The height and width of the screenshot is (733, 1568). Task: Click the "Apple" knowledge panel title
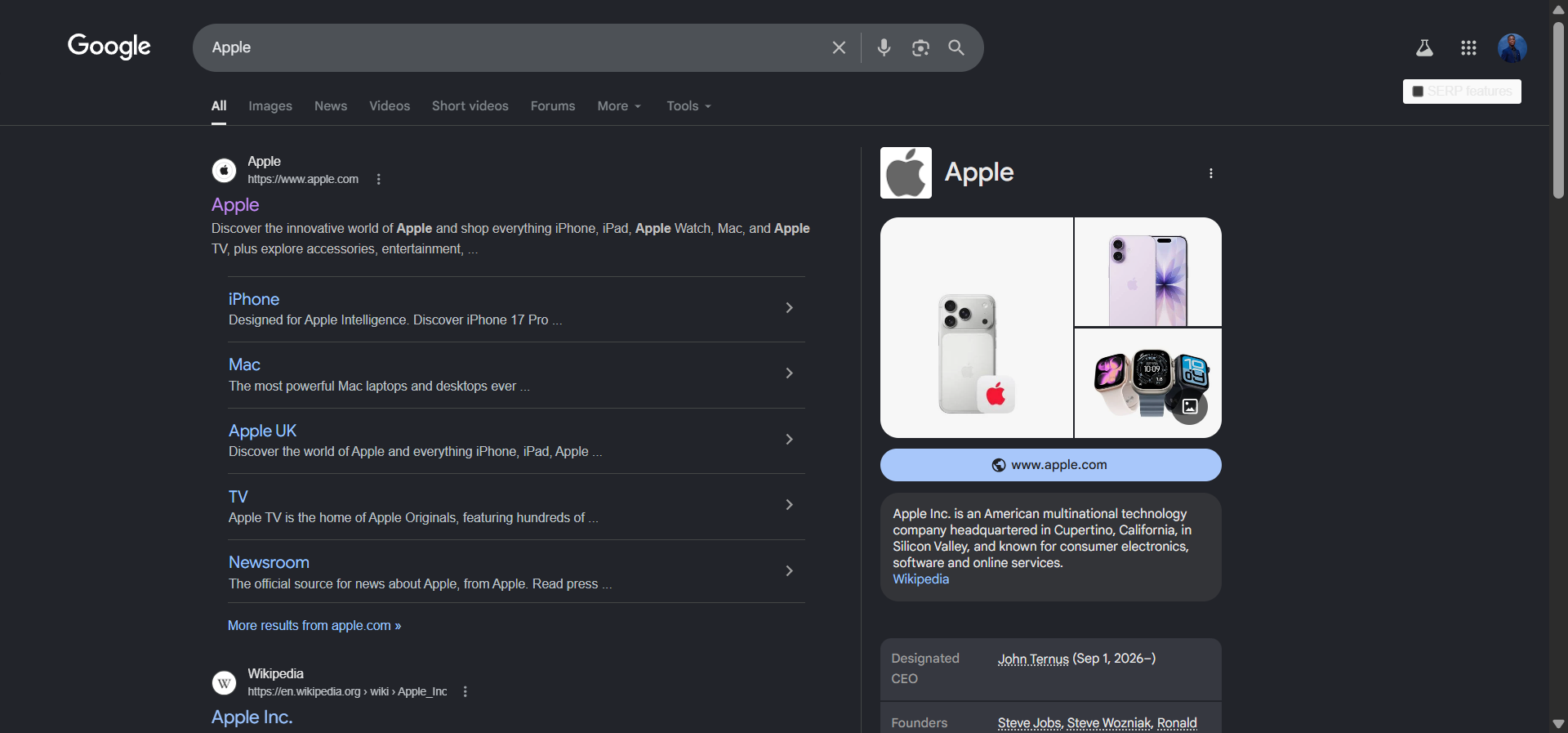(979, 172)
